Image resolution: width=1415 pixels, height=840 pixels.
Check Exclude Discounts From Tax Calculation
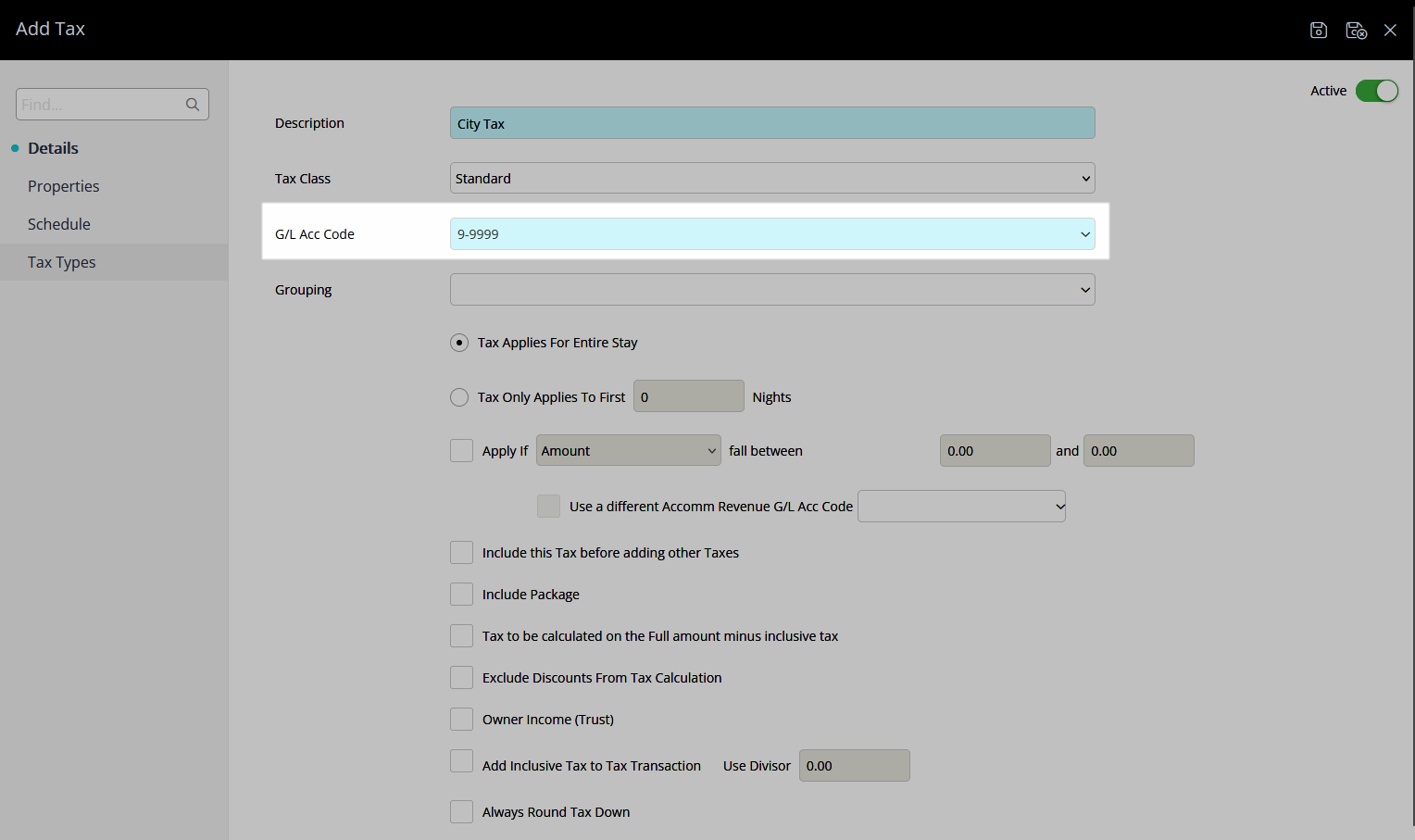click(x=461, y=678)
